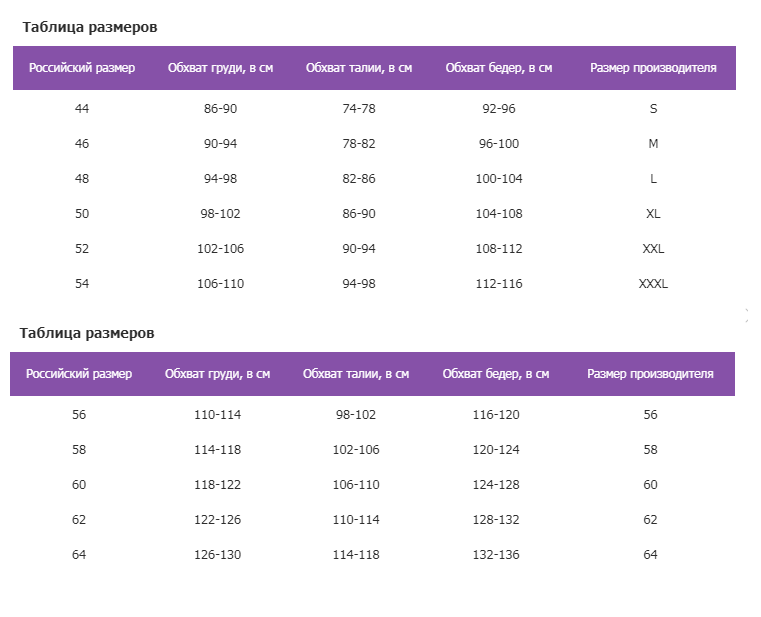This screenshot has height=617, width=761.
Task: Click waist measurement 82-86 cell
Action: tap(359, 178)
